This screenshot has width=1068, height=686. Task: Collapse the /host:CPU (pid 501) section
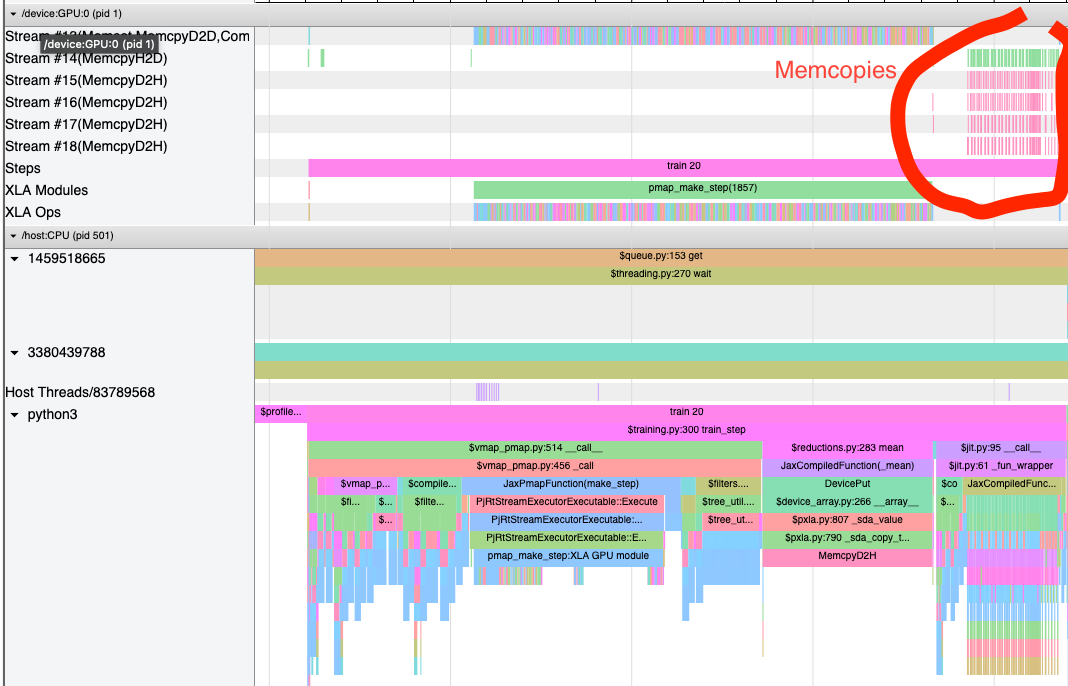(x=12, y=235)
